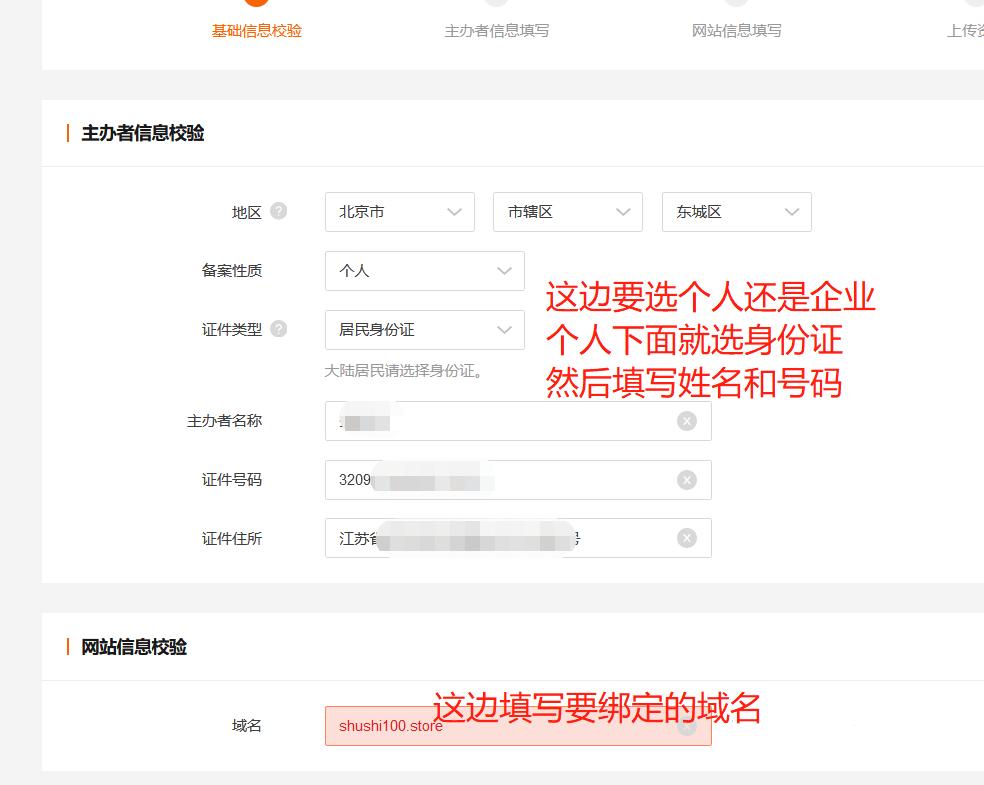Clear the 主办者名称 input with its X icon

click(686, 421)
